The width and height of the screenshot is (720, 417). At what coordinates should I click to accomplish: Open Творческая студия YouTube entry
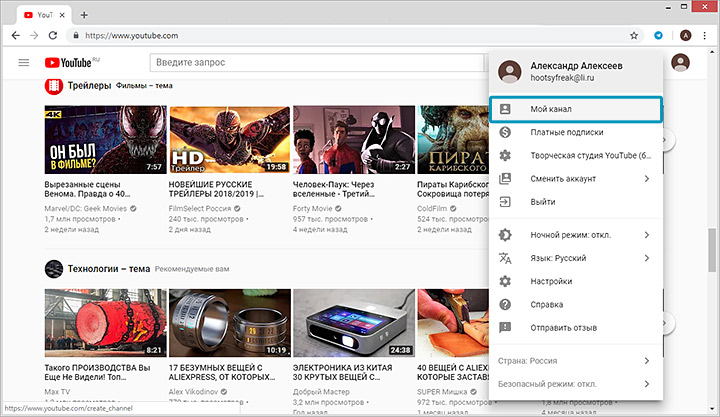[576, 155]
